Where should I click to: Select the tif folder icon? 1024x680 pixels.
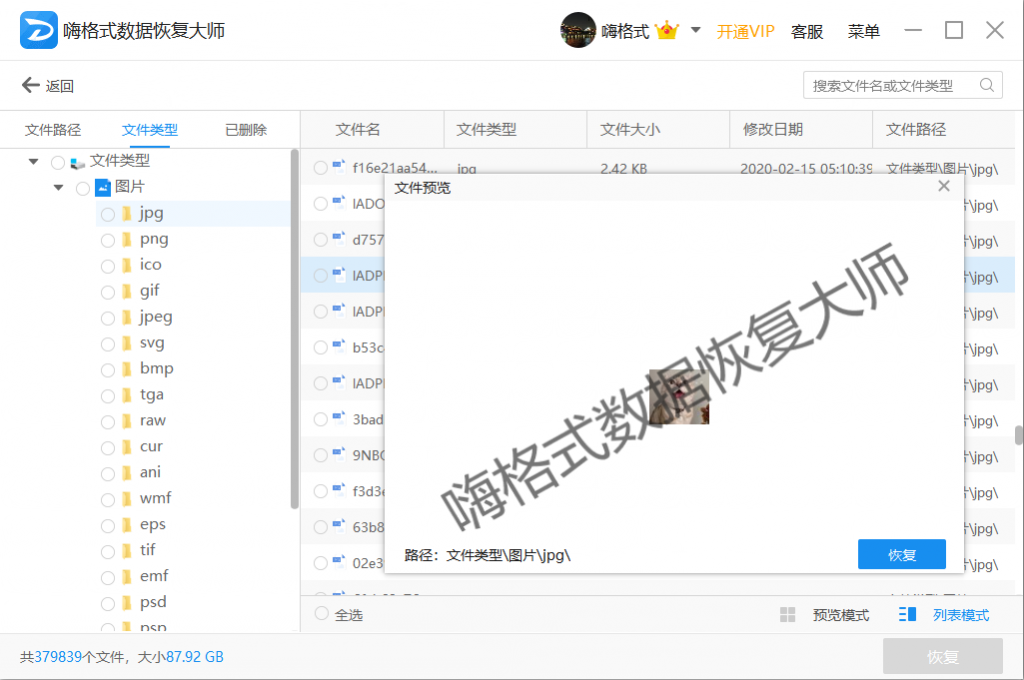point(127,551)
